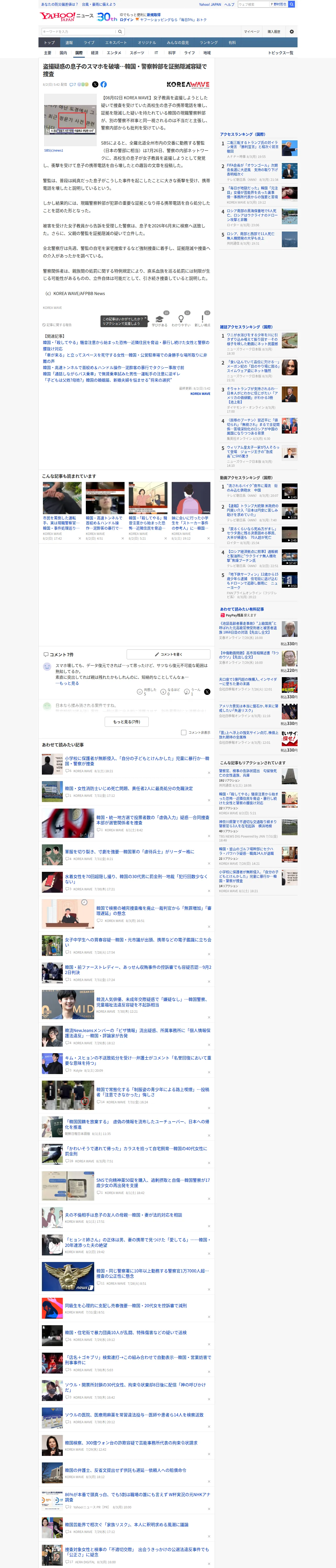Open 購入履歴 link
This screenshot has width=336, height=1568.
274,32
